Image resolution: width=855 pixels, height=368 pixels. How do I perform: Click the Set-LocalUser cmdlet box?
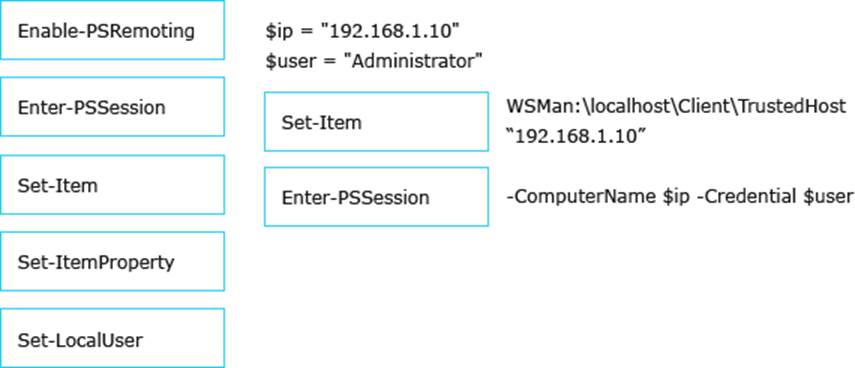click(x=112, y=338)
